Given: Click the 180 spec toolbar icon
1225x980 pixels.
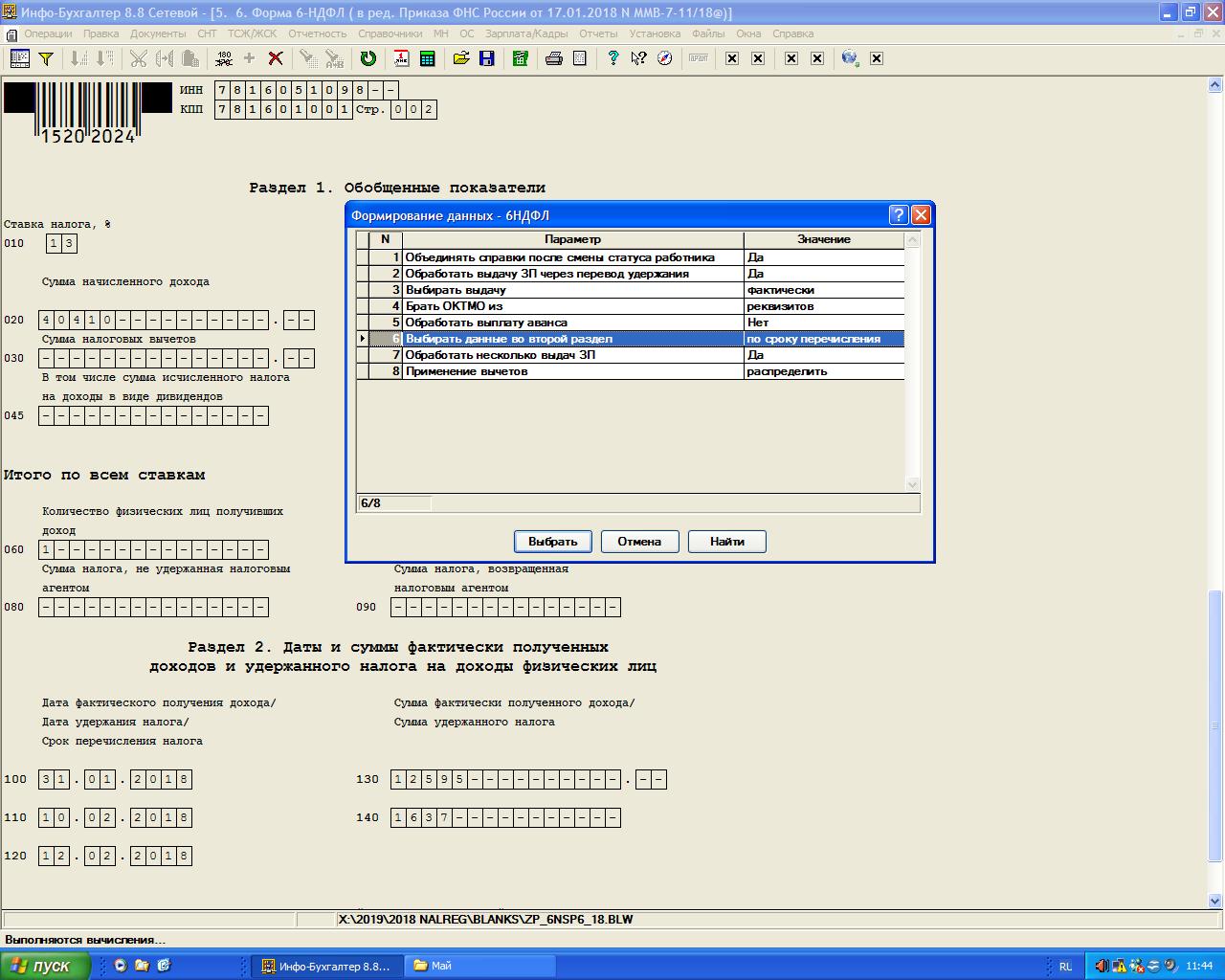Looking at the screenshot, I should (224, 58).
